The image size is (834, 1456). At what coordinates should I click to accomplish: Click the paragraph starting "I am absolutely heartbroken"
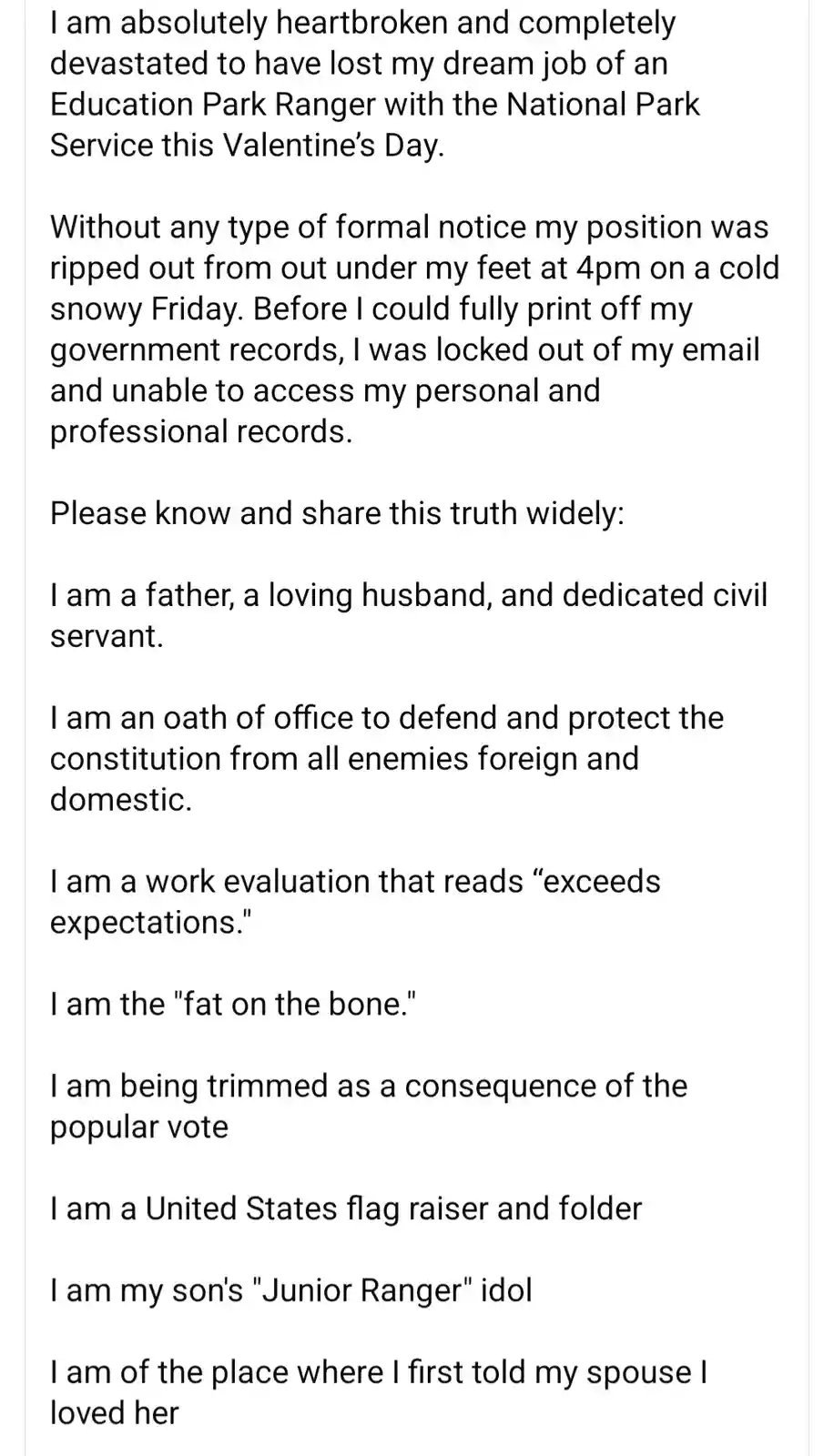(375, 84)
